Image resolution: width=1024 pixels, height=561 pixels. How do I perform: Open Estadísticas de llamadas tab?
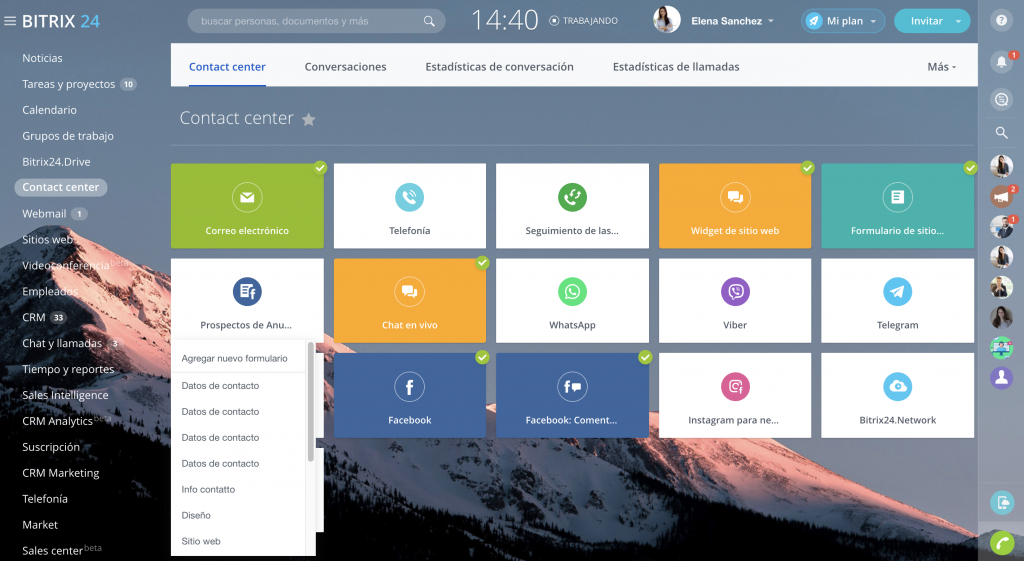point(676,67)
